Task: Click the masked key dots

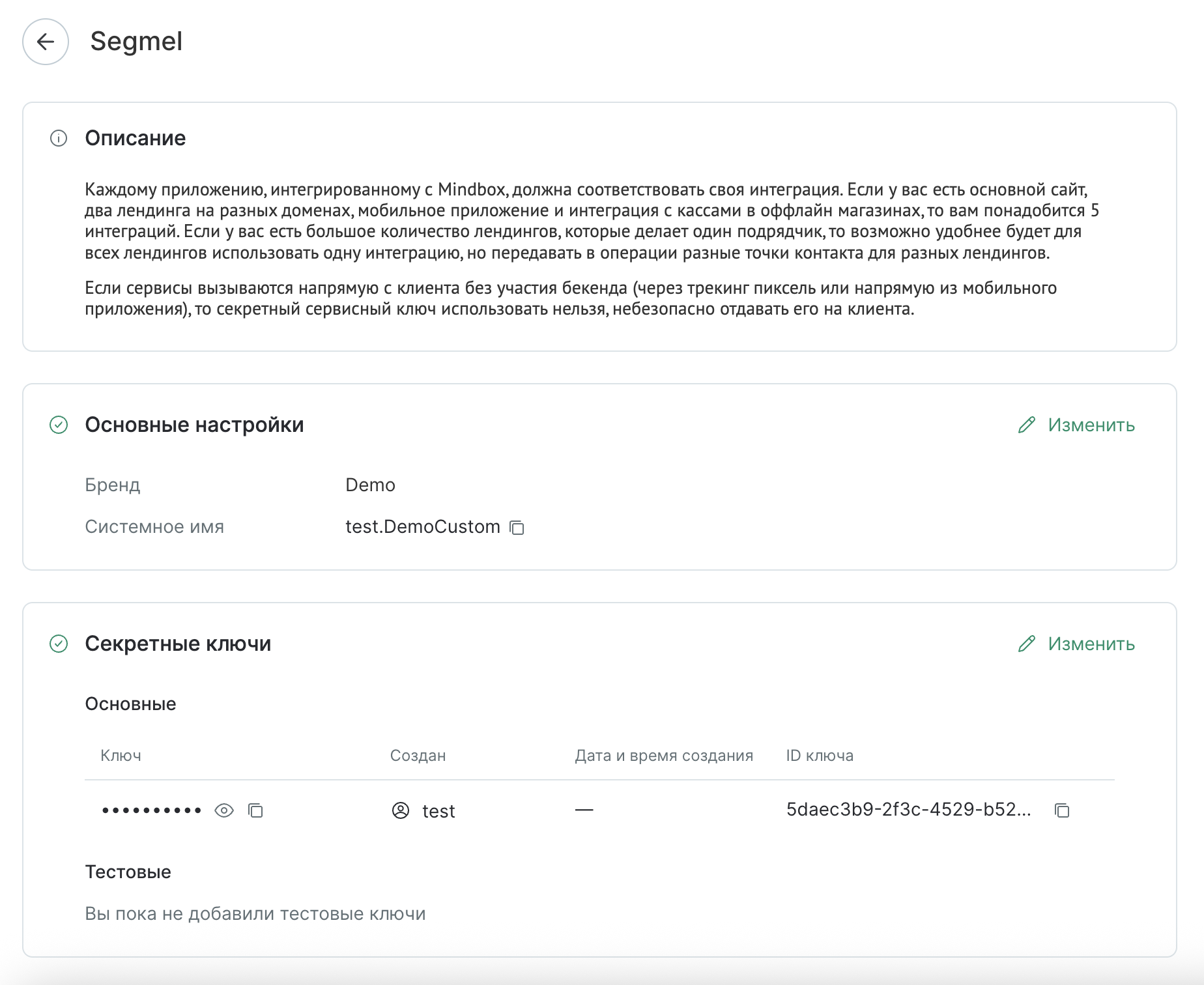Action: 152,810
